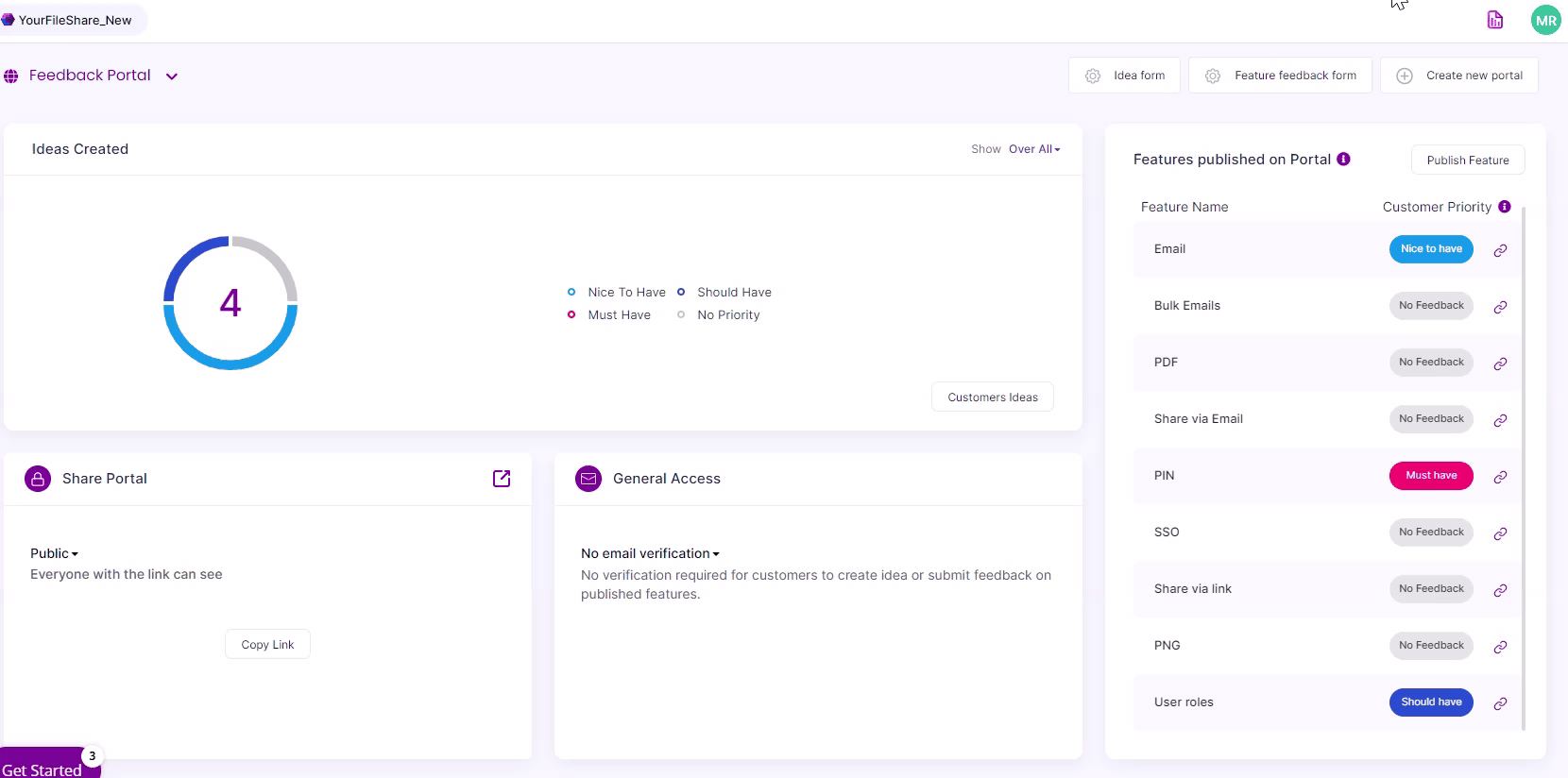The image size is (1568, 778).
Task: Open the document report icon in header
Action: (x=1494, y=20)
